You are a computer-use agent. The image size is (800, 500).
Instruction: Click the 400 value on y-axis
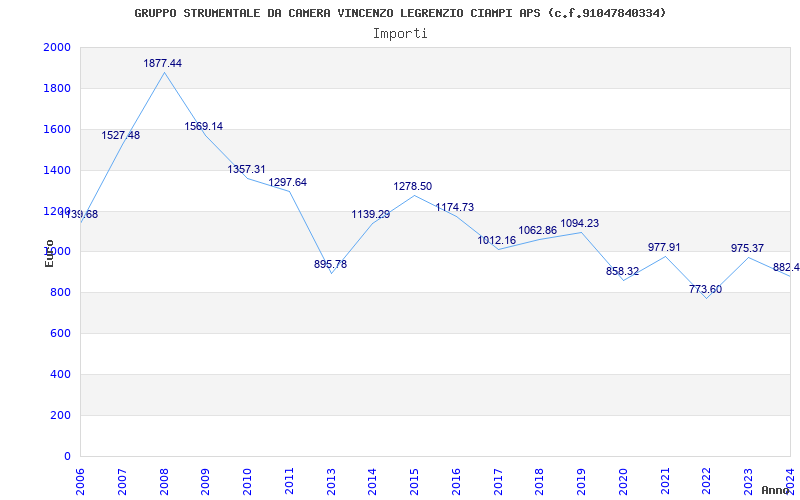61,374
